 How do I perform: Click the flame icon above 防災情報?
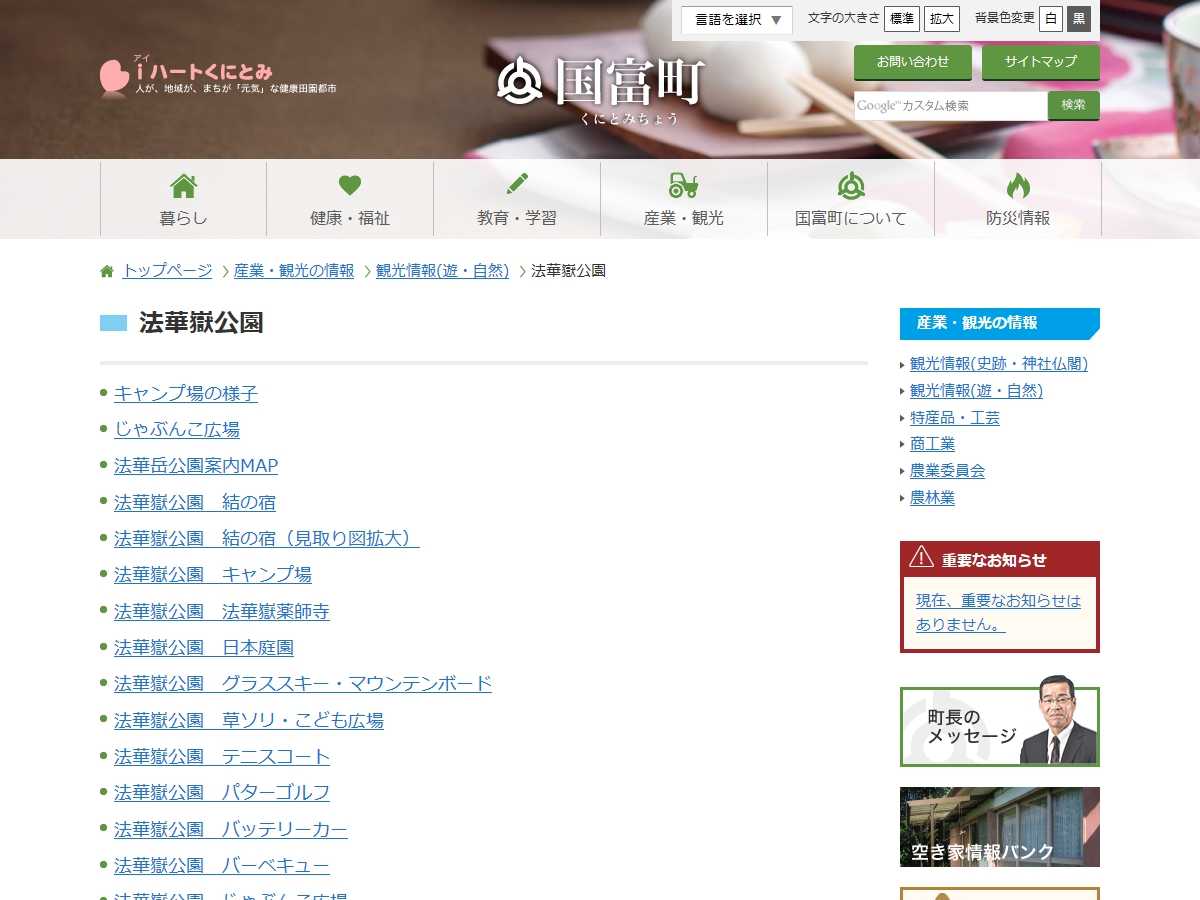(1018, 186)
